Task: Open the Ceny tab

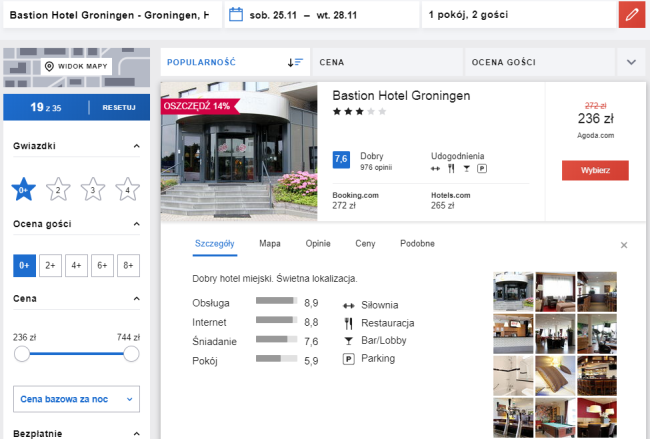Action: (x=365, y=244)
